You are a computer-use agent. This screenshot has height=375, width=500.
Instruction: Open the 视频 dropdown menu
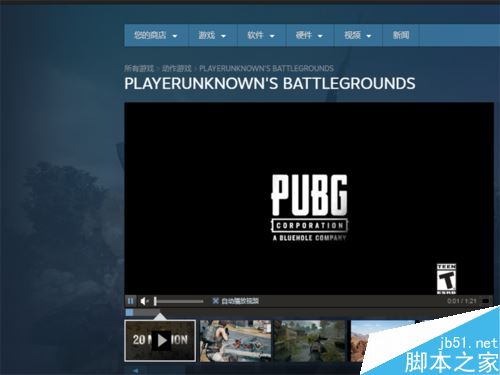[358, 35]
